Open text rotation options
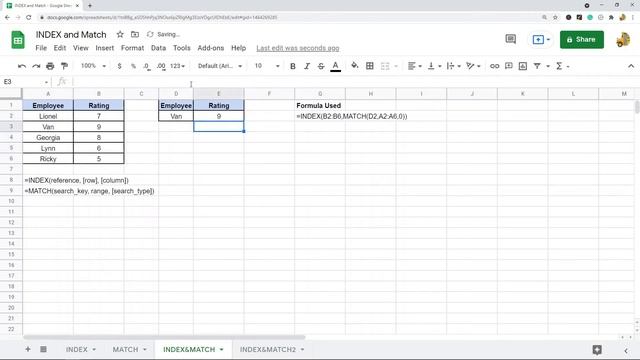 coord(473,66)
